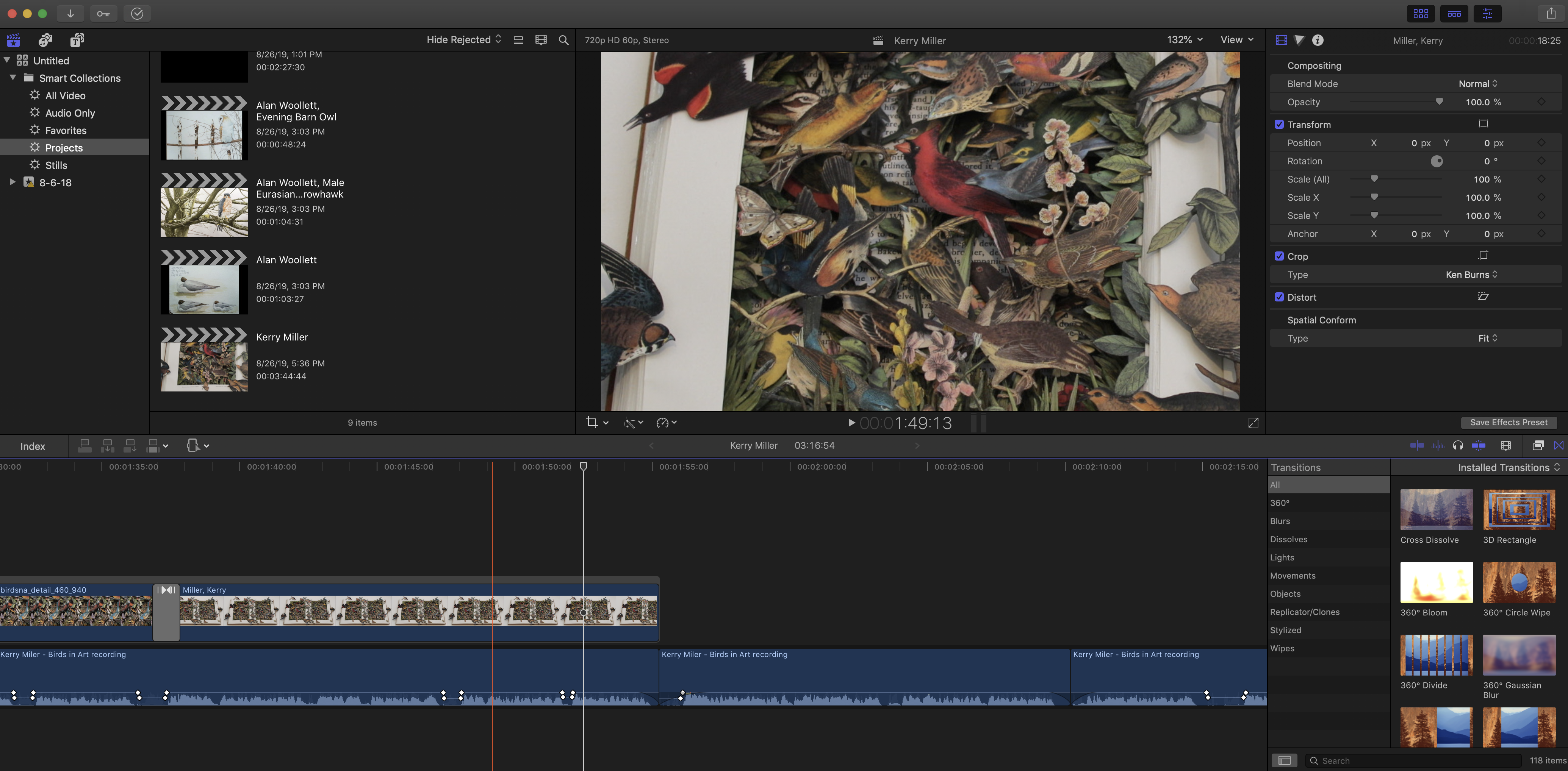Toggle timeline snapping icon
Viewport: 1568px width, 771px height.
[x=1478, y=445]
